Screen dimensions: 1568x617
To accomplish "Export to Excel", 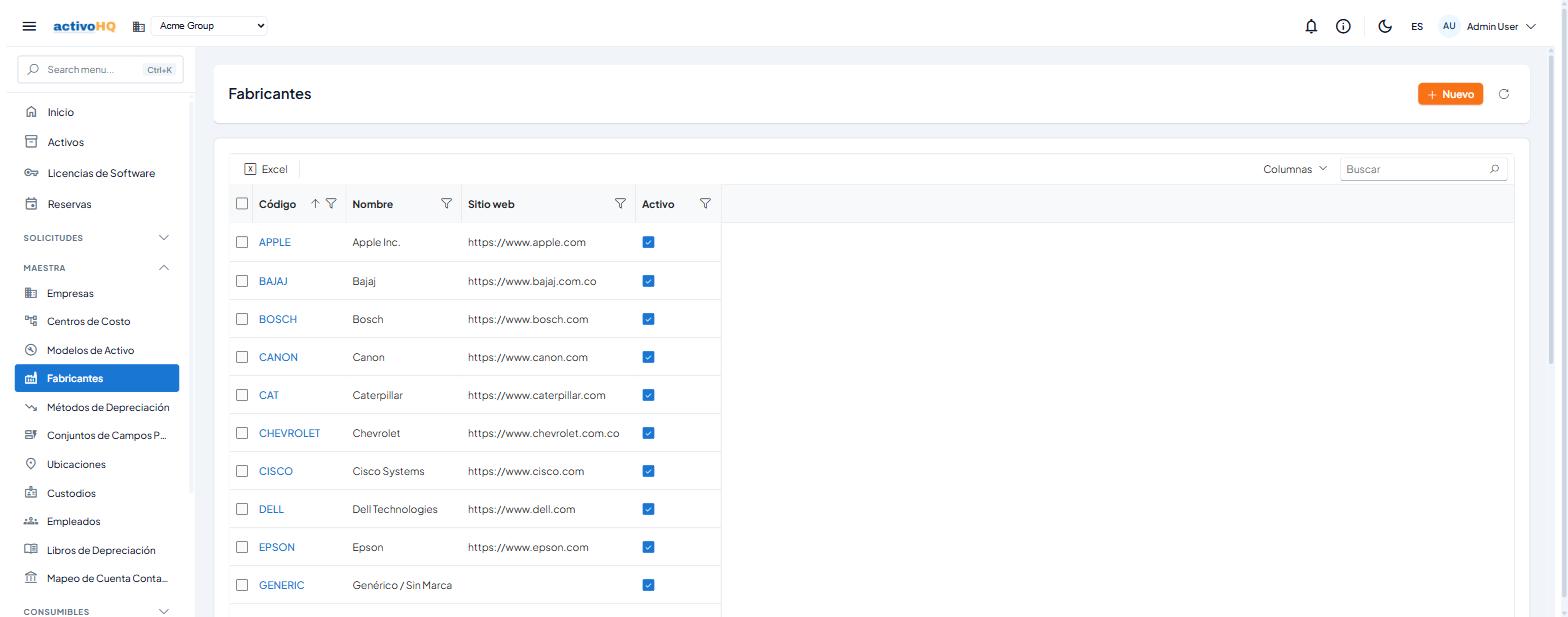I will (x=266, y=169).
